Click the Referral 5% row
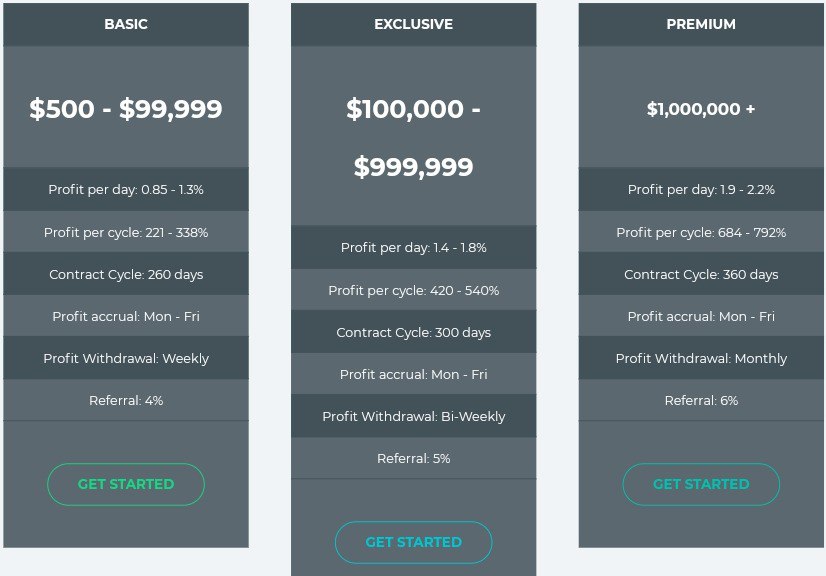826x576 pixels. point(413,458)
